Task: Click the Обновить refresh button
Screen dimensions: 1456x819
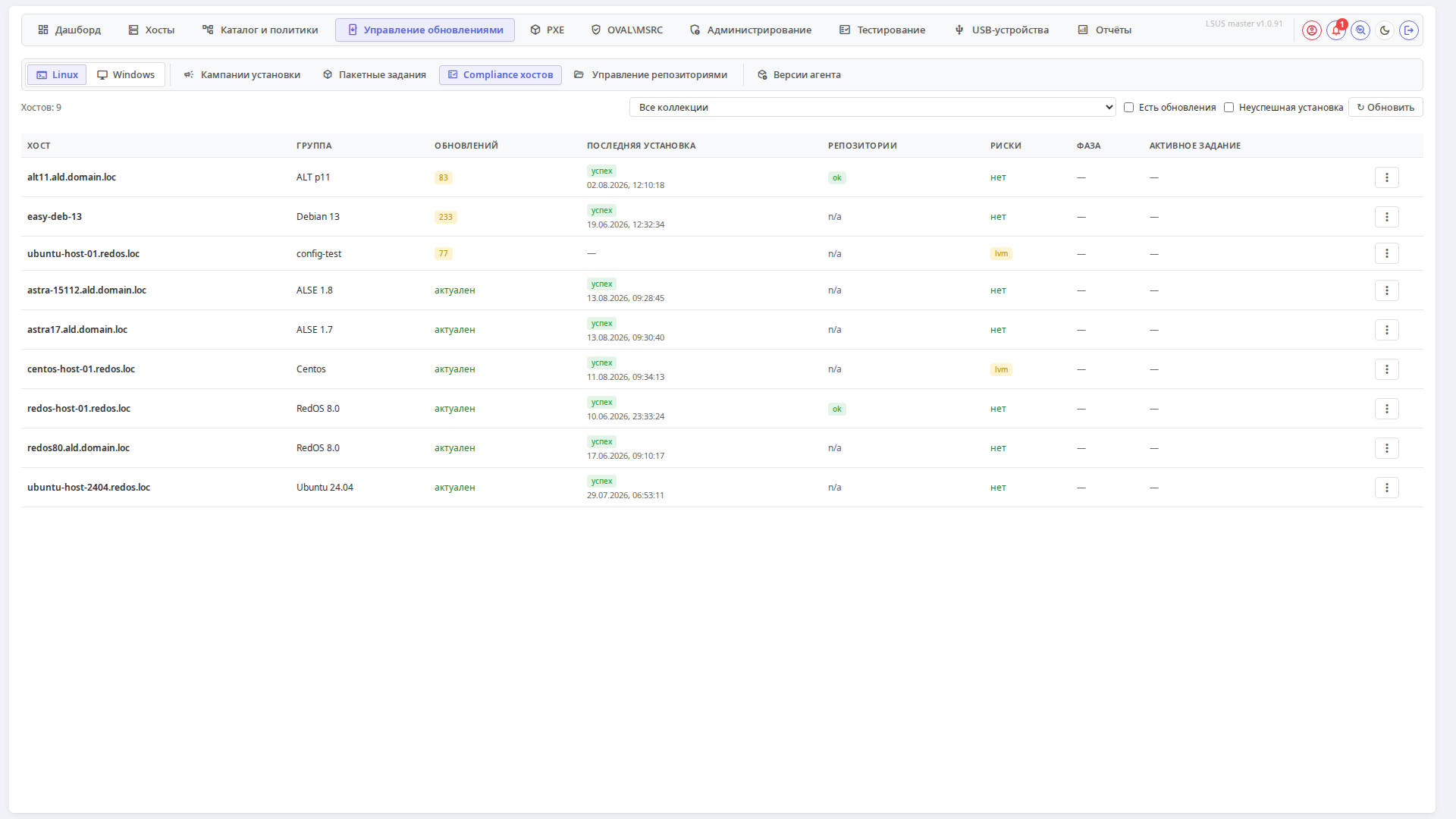Action: point(1385,108)
